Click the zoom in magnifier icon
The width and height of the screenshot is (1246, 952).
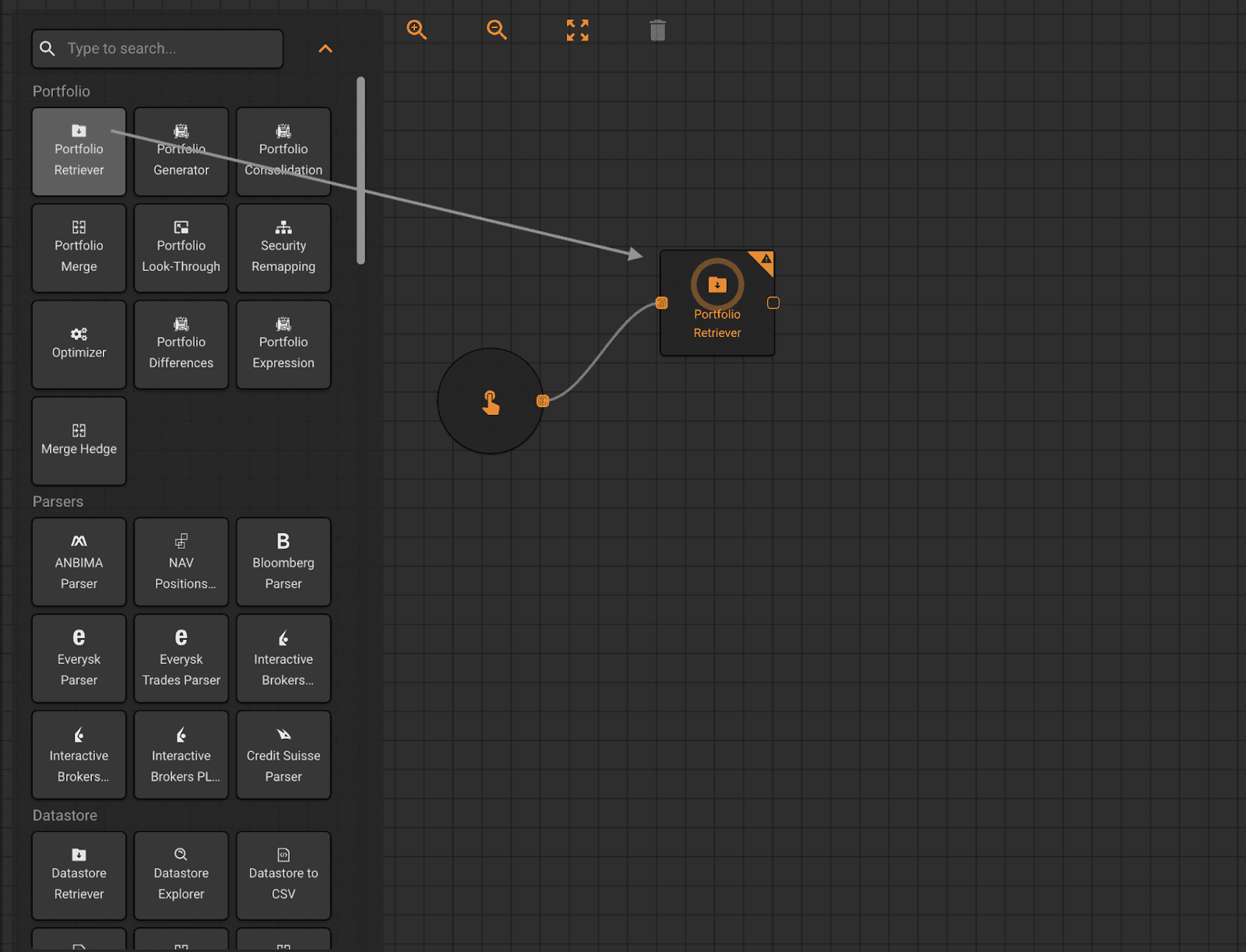tap(417, 30)
